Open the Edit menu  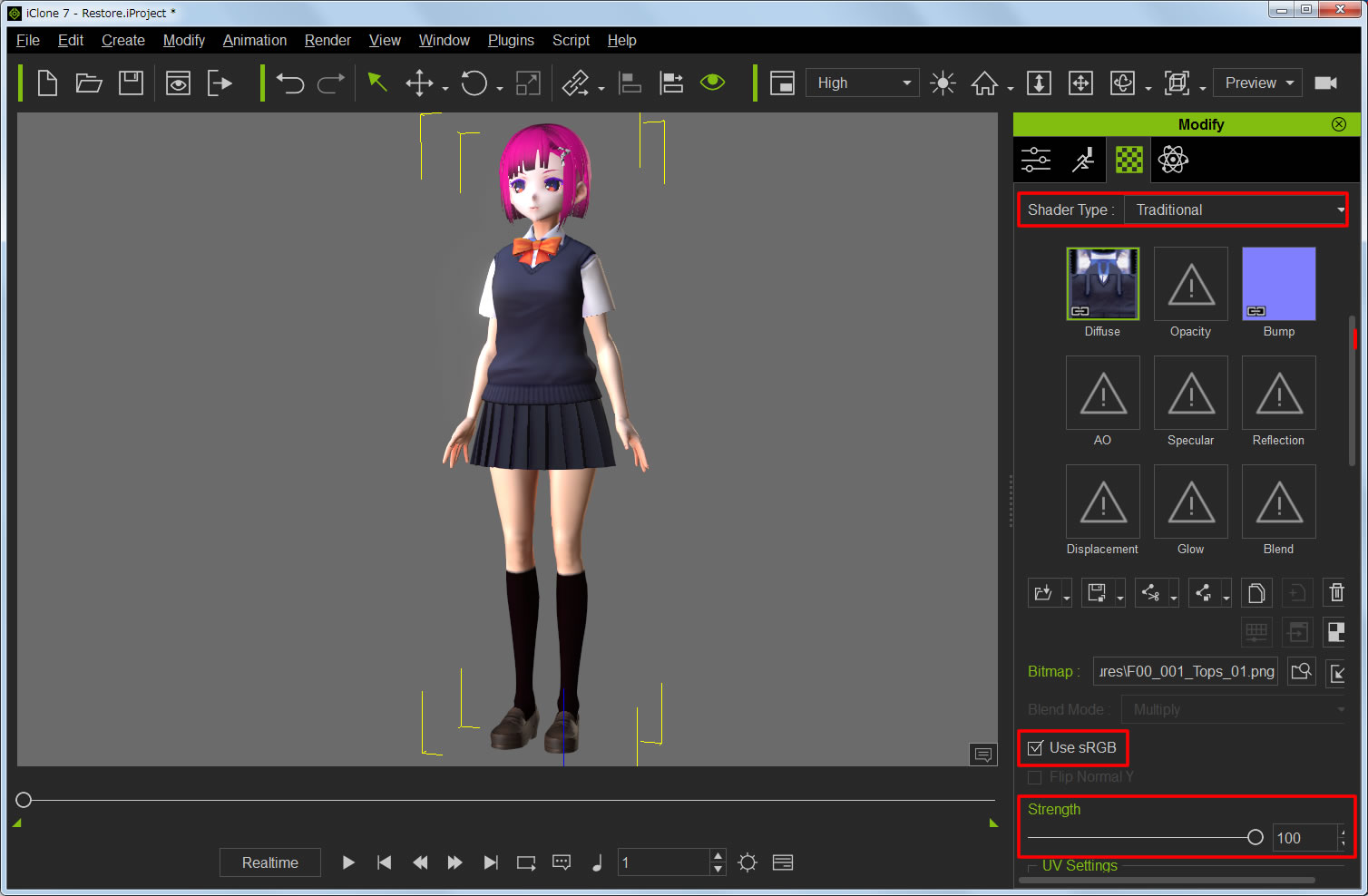click(x=71, y=40)
